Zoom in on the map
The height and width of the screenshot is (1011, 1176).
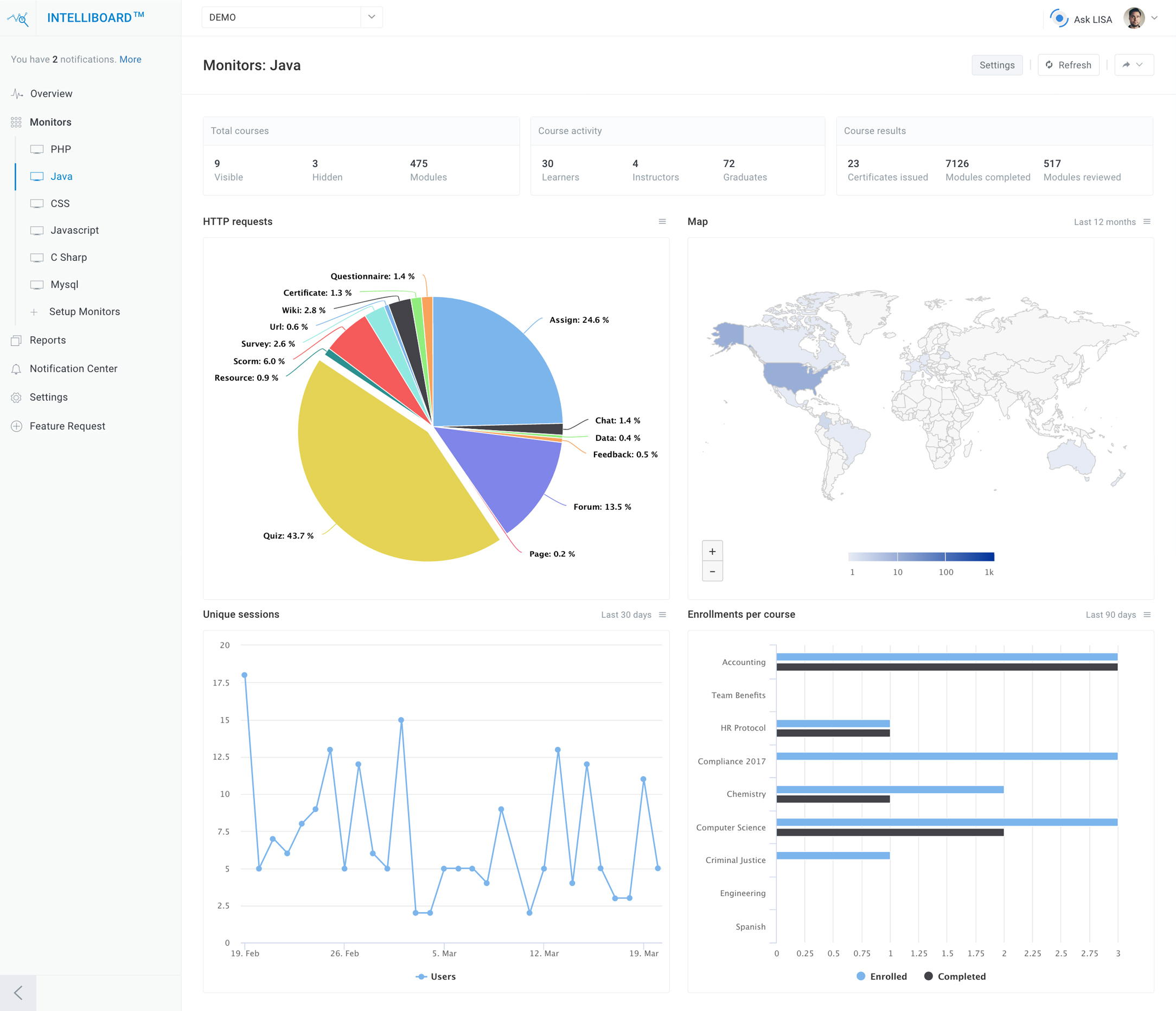click(712, 551)
